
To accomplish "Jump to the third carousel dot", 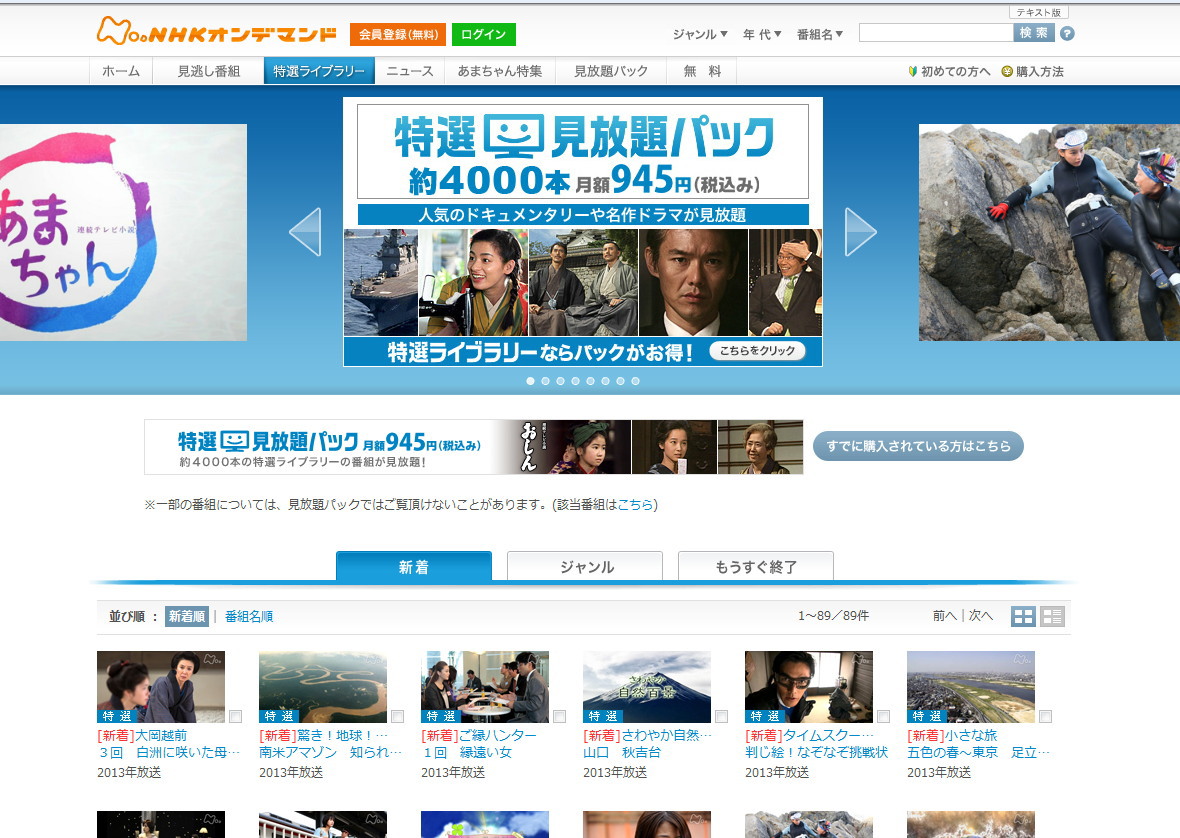I will click(561, 381).
